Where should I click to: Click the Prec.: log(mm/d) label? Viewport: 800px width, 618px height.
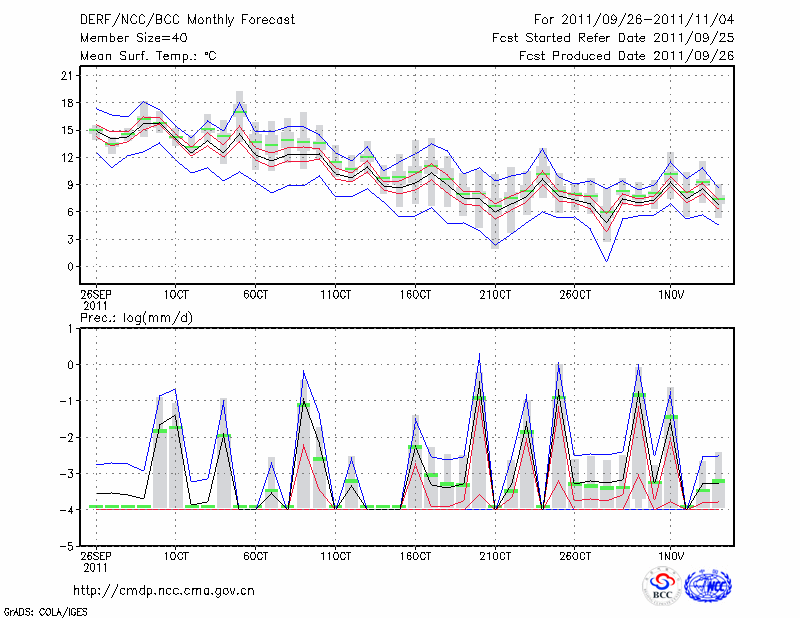(x=136, y=317)
